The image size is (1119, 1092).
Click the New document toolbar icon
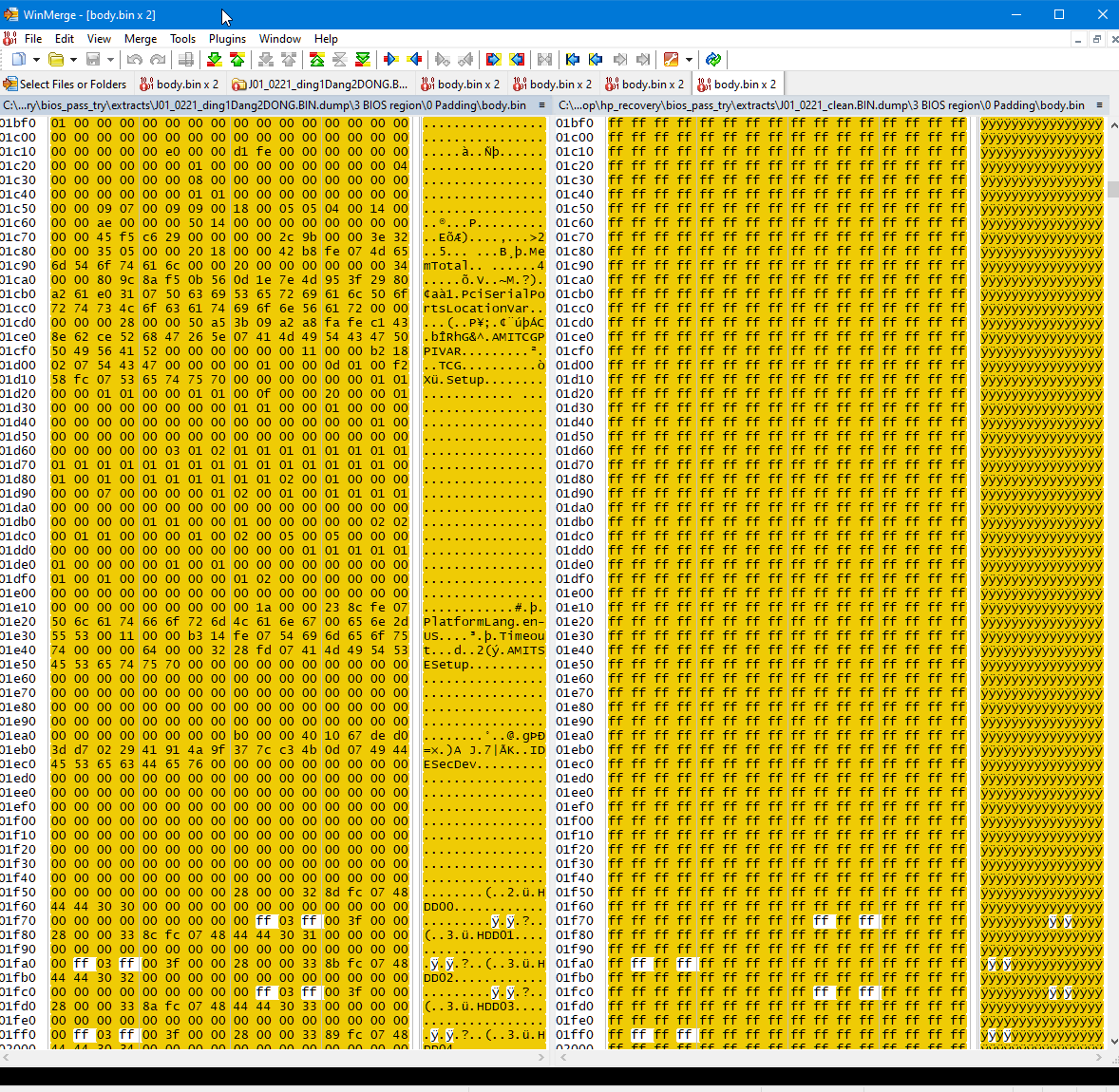(x=18, y=60)
